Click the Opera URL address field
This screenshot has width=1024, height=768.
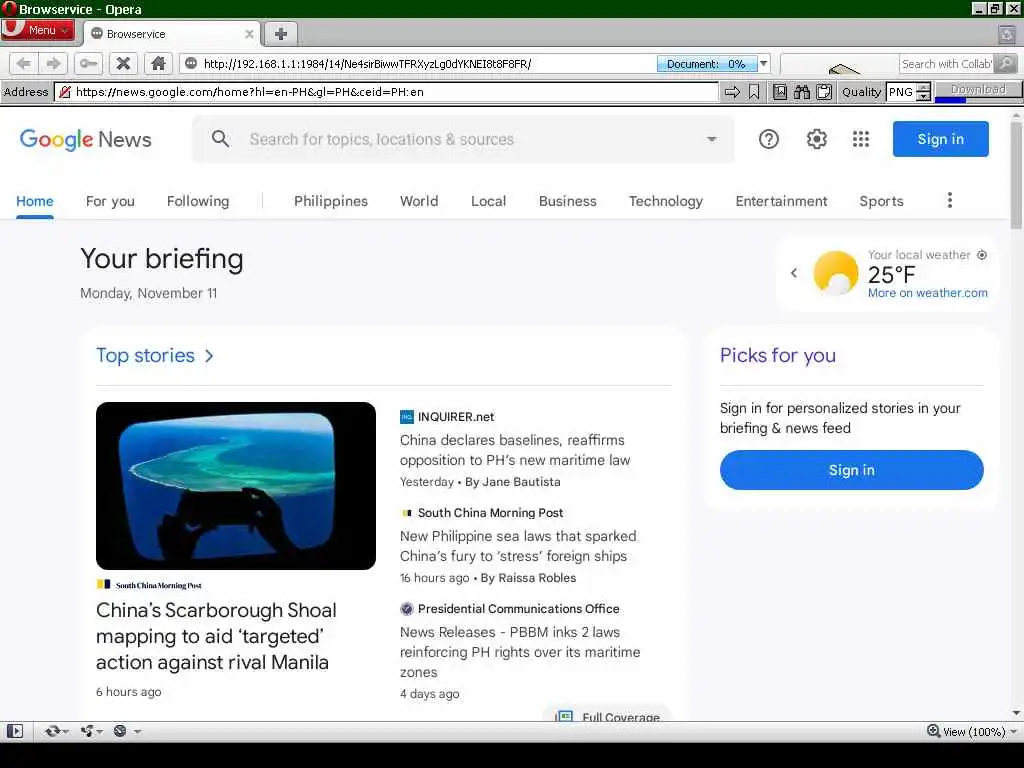tap(418, 63)
